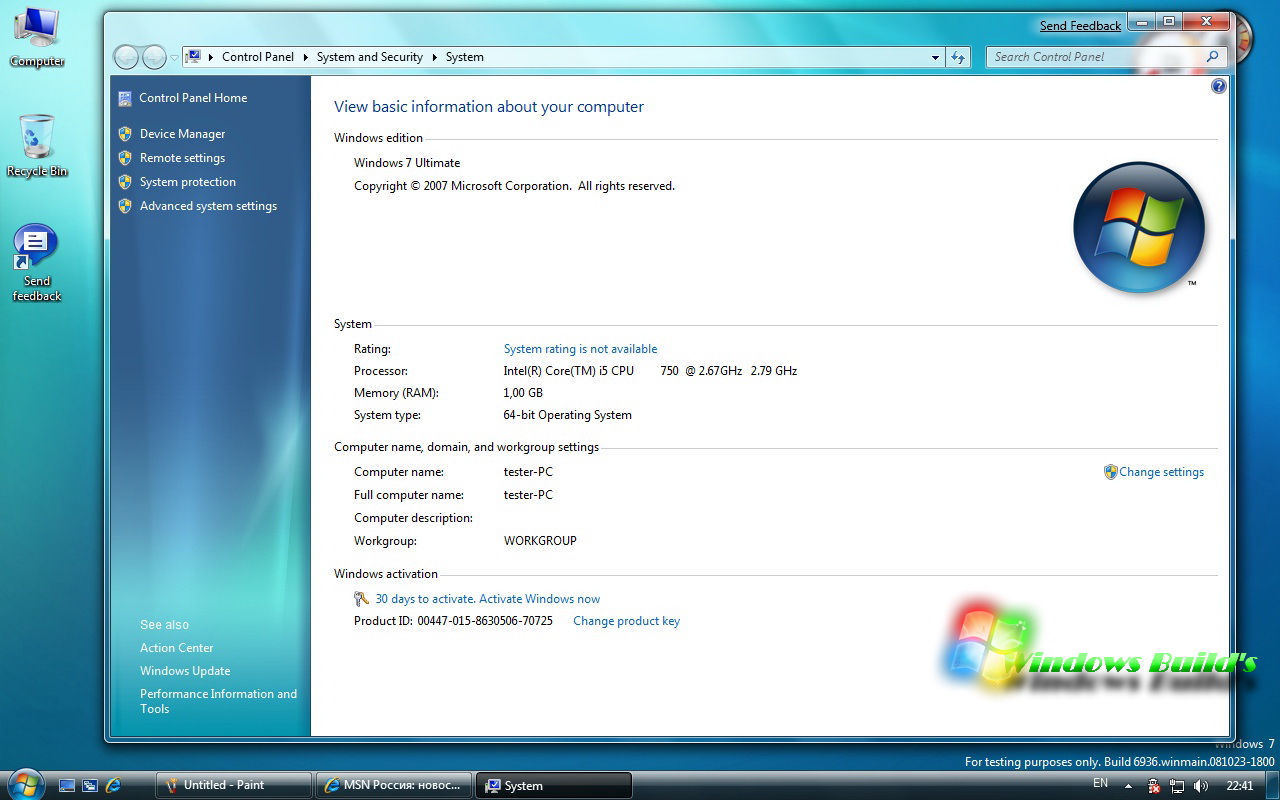Viewport: 1280px width, 800px height.
Task: Click the Recycle Bin desktop icon
Action: tap(37, 146)
